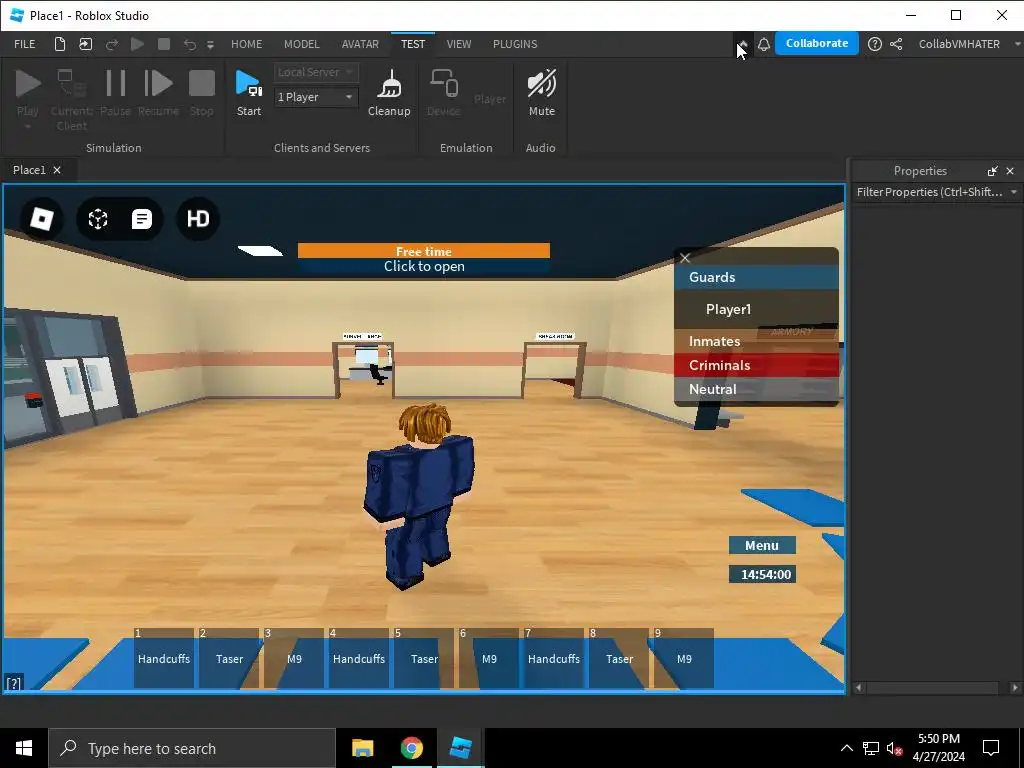This screenshot has width=1024, height=768.
Task: Equip Handcuffs in hotbar slot 4
Action: (x=359, y=658)
